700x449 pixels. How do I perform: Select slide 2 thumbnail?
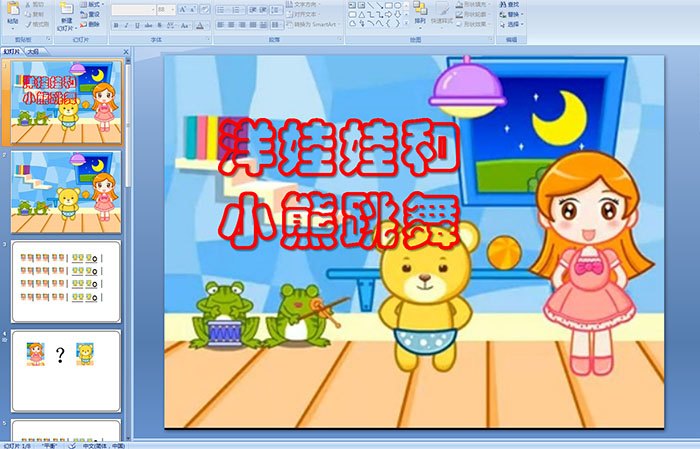pyautogui.click(x=66, y=192)
